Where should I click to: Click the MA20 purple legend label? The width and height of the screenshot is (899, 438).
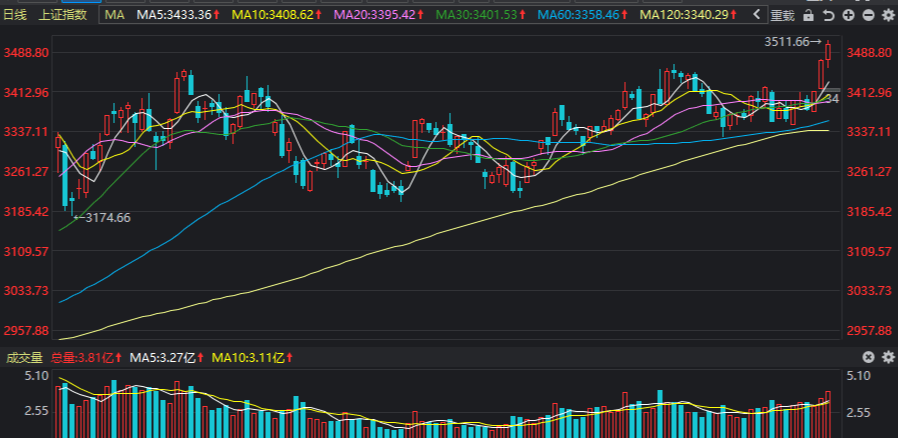tap(379, 15)
